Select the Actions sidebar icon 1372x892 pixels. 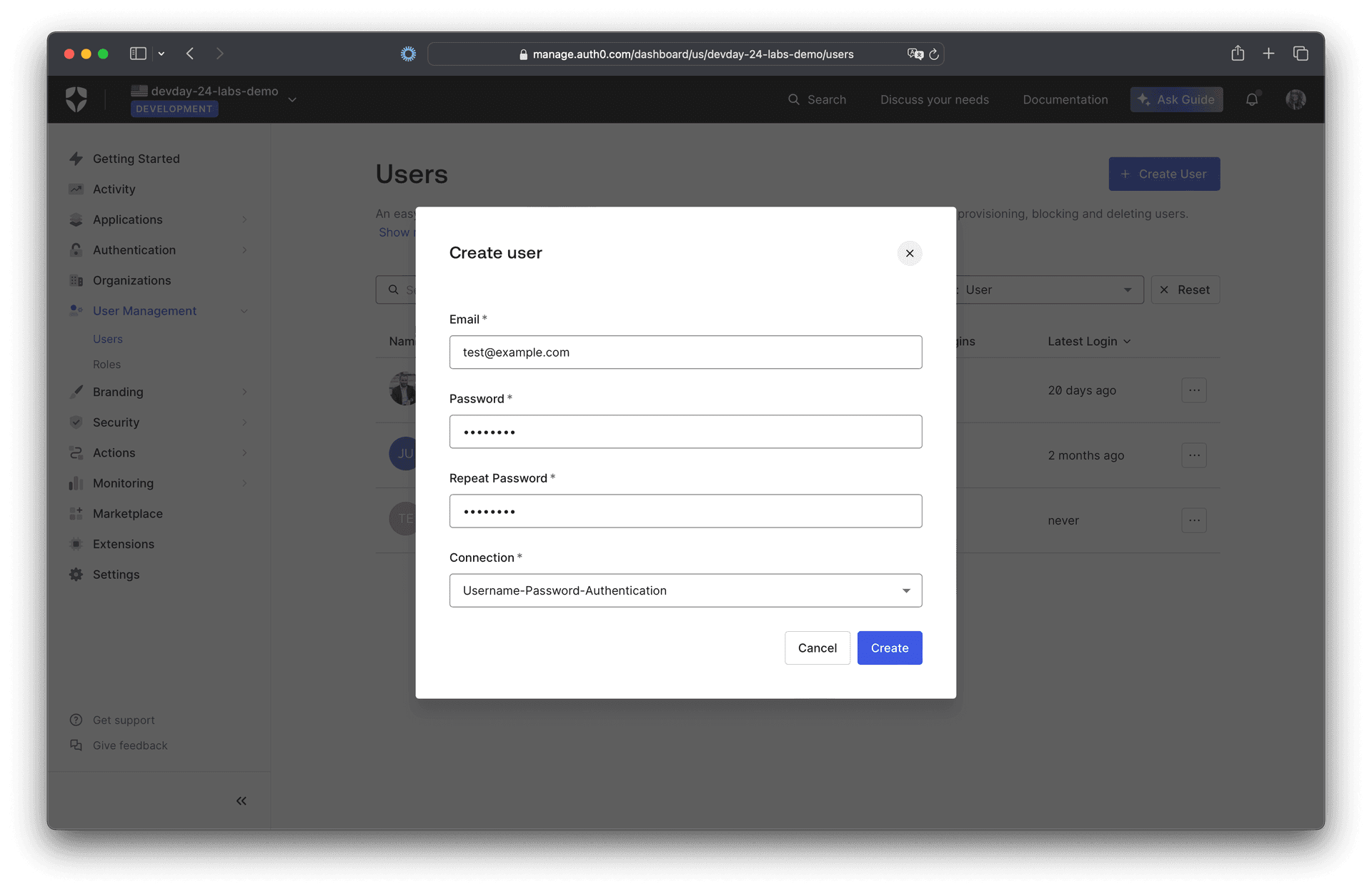76,452
